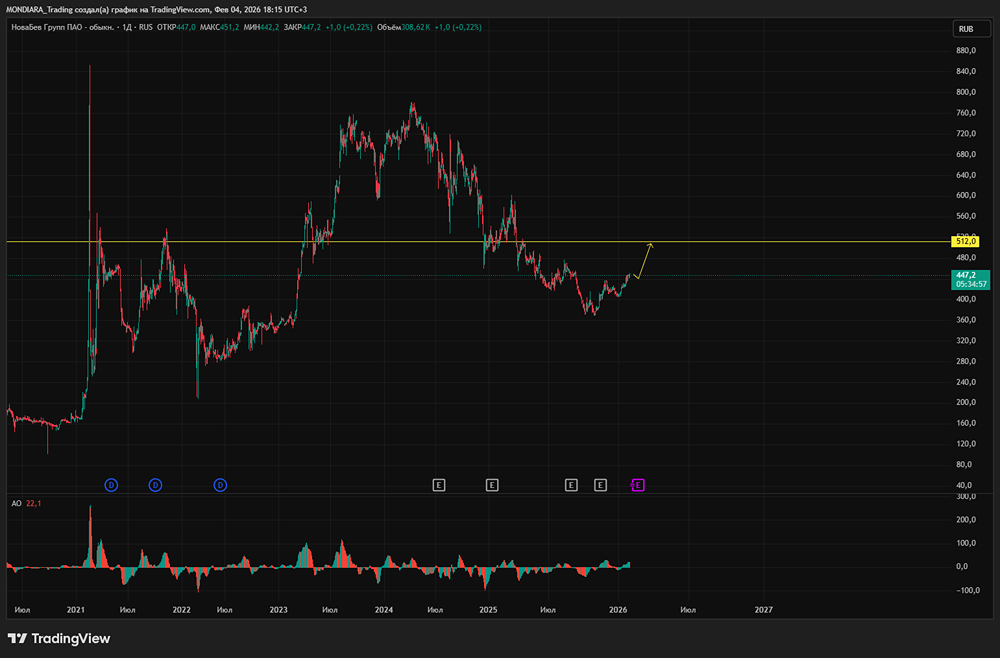Click the earnings E marker nearest 2025
1000x658 pixels.
click(x=492, y=485)
